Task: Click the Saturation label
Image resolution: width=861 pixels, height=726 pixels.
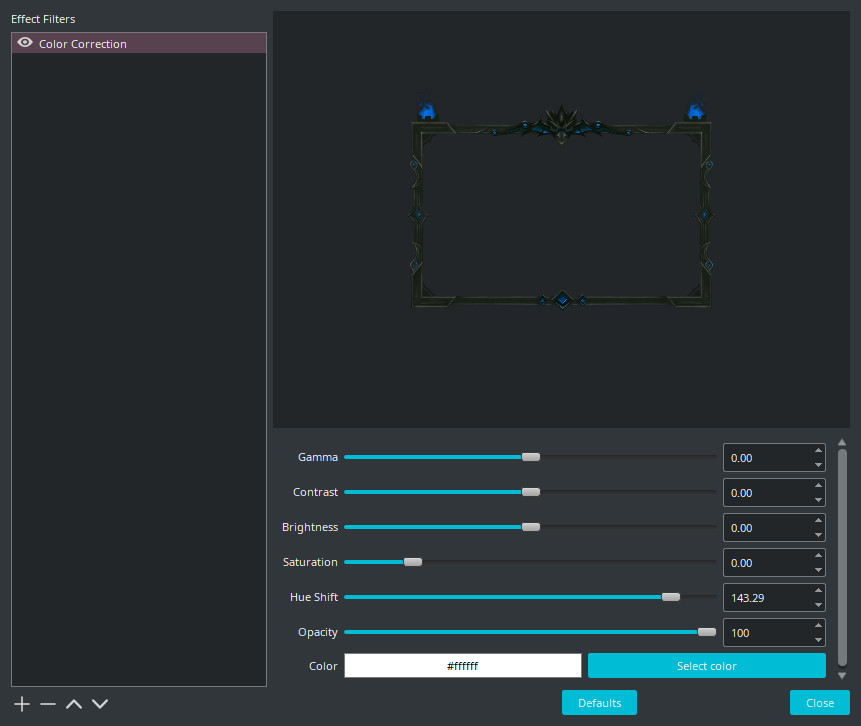Action: (x=310, y=562)
